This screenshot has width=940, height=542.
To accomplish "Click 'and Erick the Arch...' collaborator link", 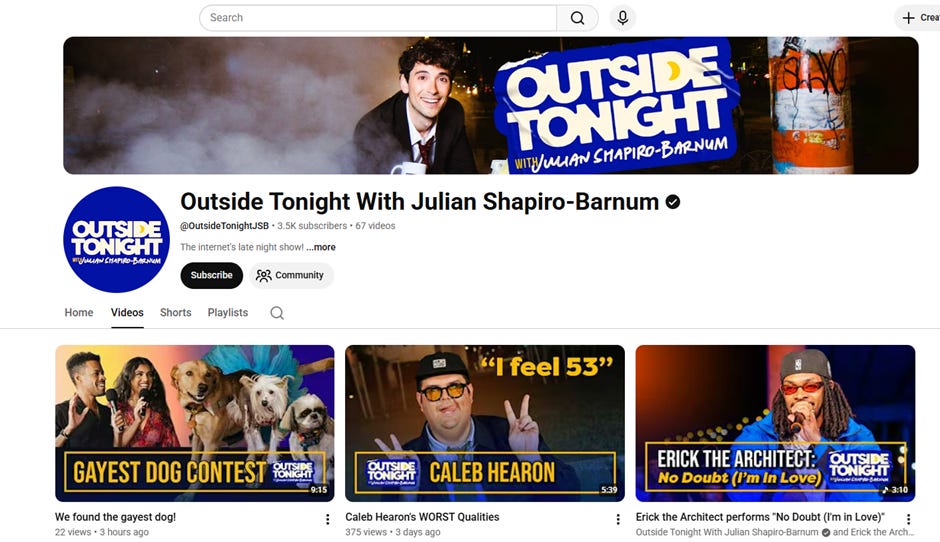I will click(873, 532).
